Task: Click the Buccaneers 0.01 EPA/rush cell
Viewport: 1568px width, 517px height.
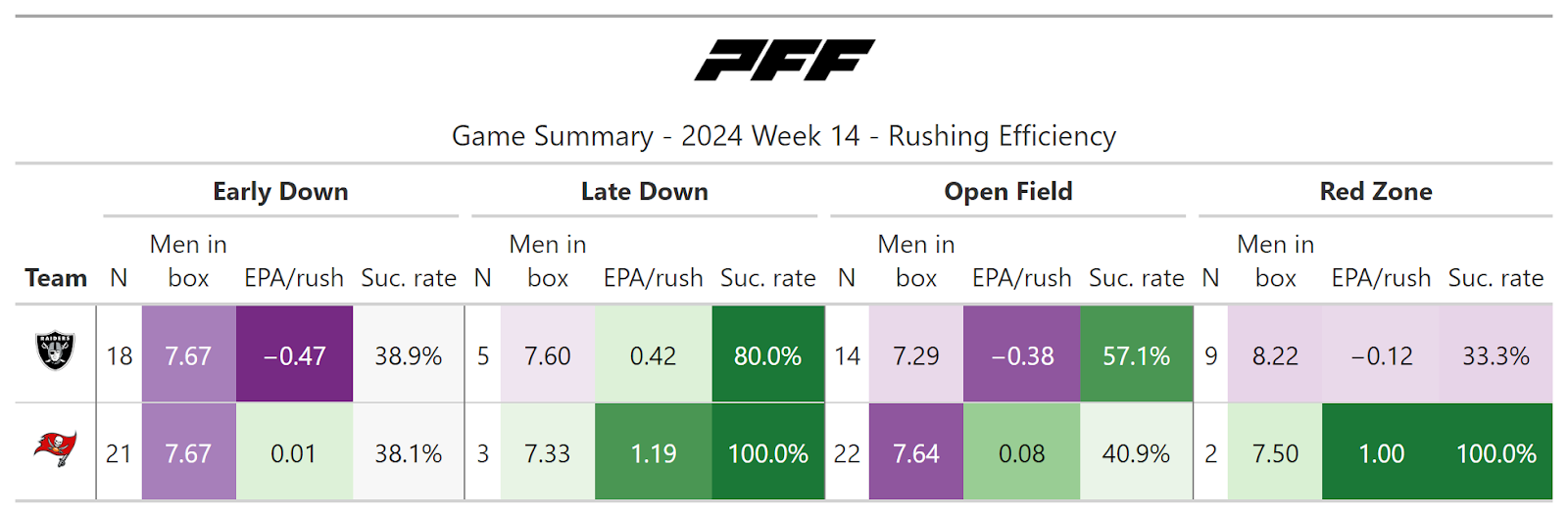Action: pos(294,453)
